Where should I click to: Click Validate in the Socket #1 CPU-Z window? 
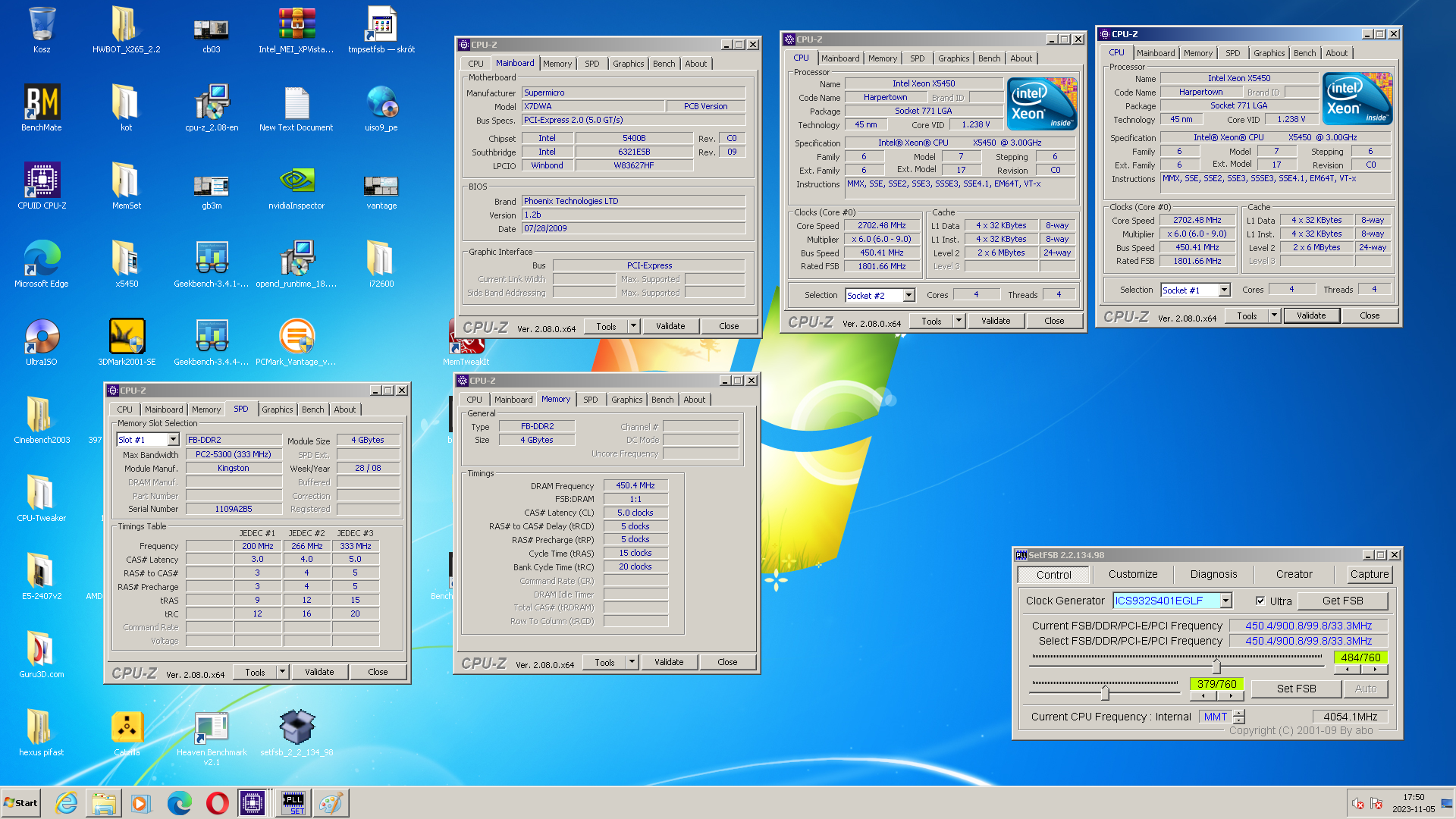1311,315
